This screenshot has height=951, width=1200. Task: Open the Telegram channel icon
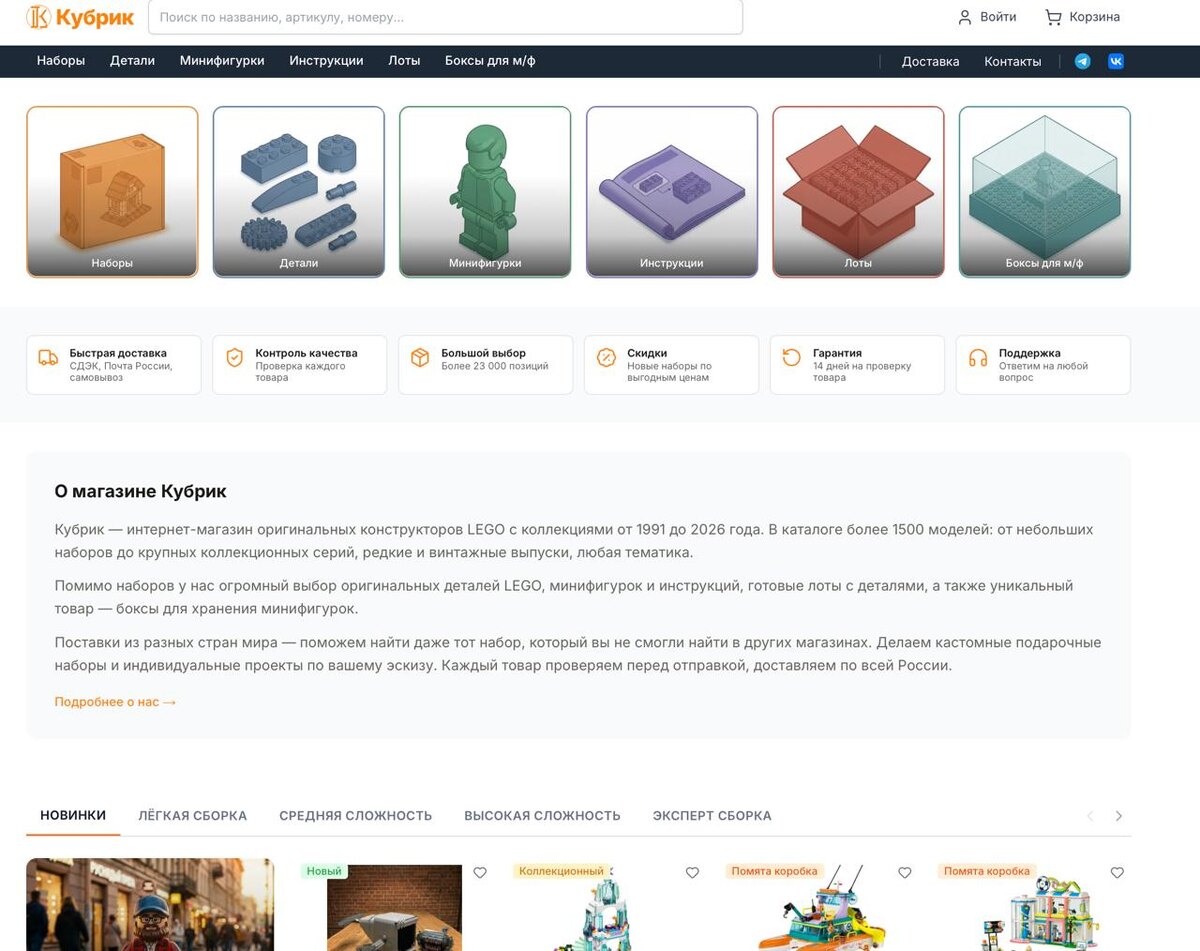coord(1082,61)
